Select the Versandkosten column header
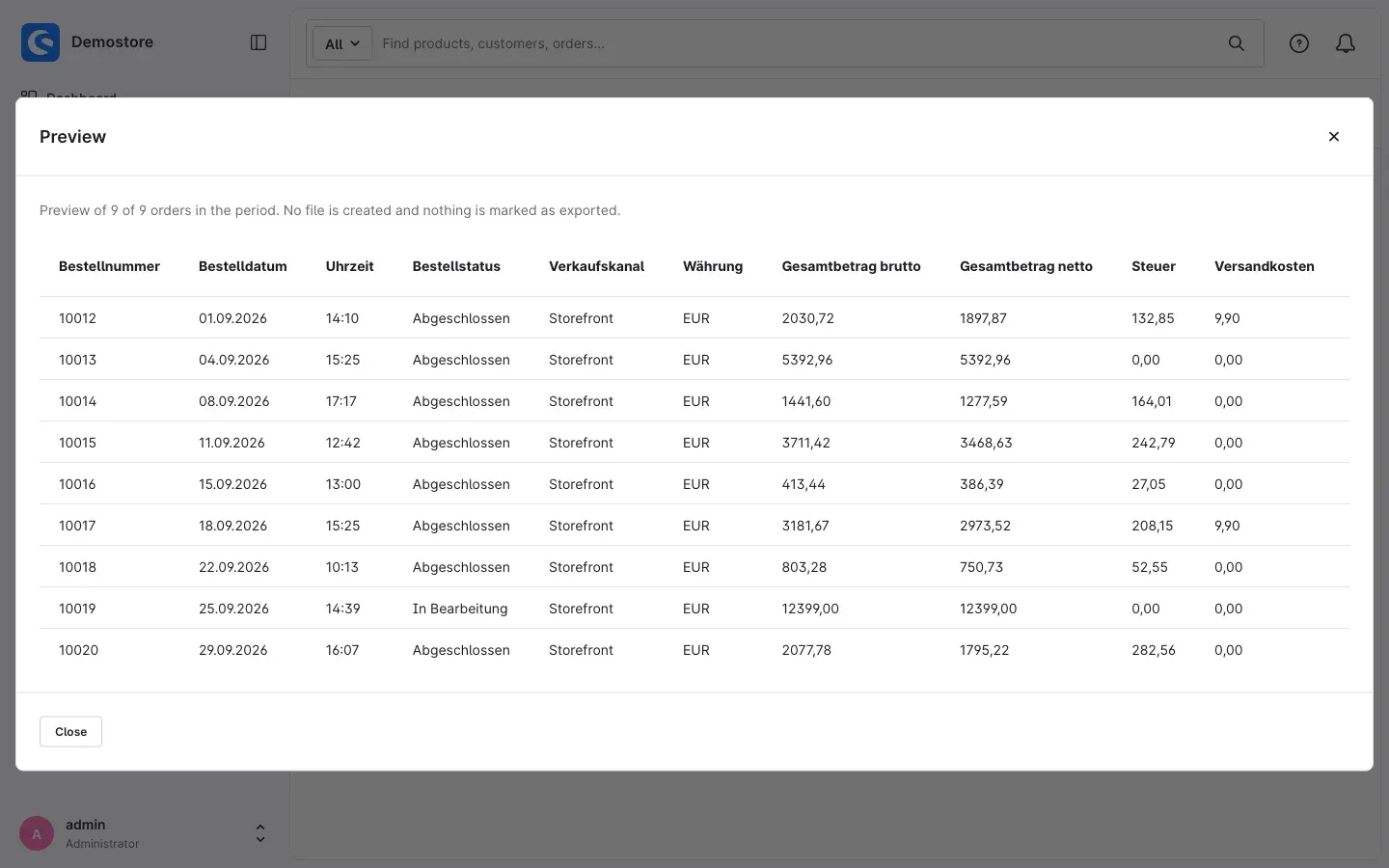 click(x=1265, y=266)
